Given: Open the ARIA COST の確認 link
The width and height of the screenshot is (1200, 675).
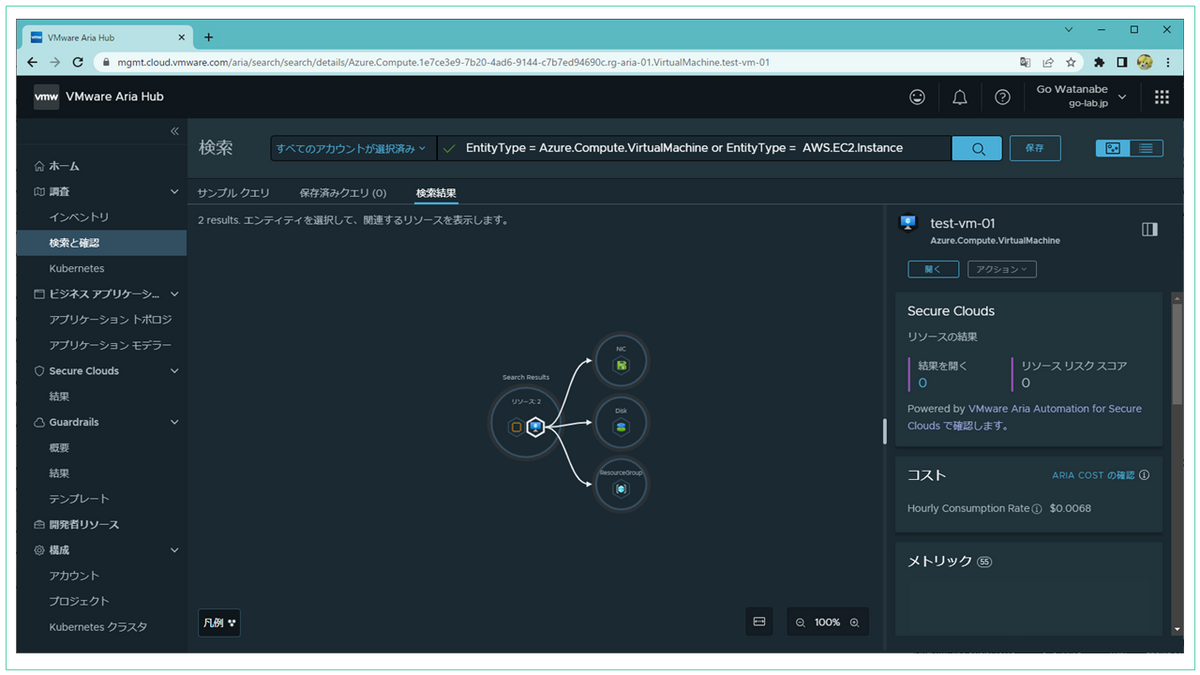Looking at the screenshot, I should click(x=1093, y=476).
